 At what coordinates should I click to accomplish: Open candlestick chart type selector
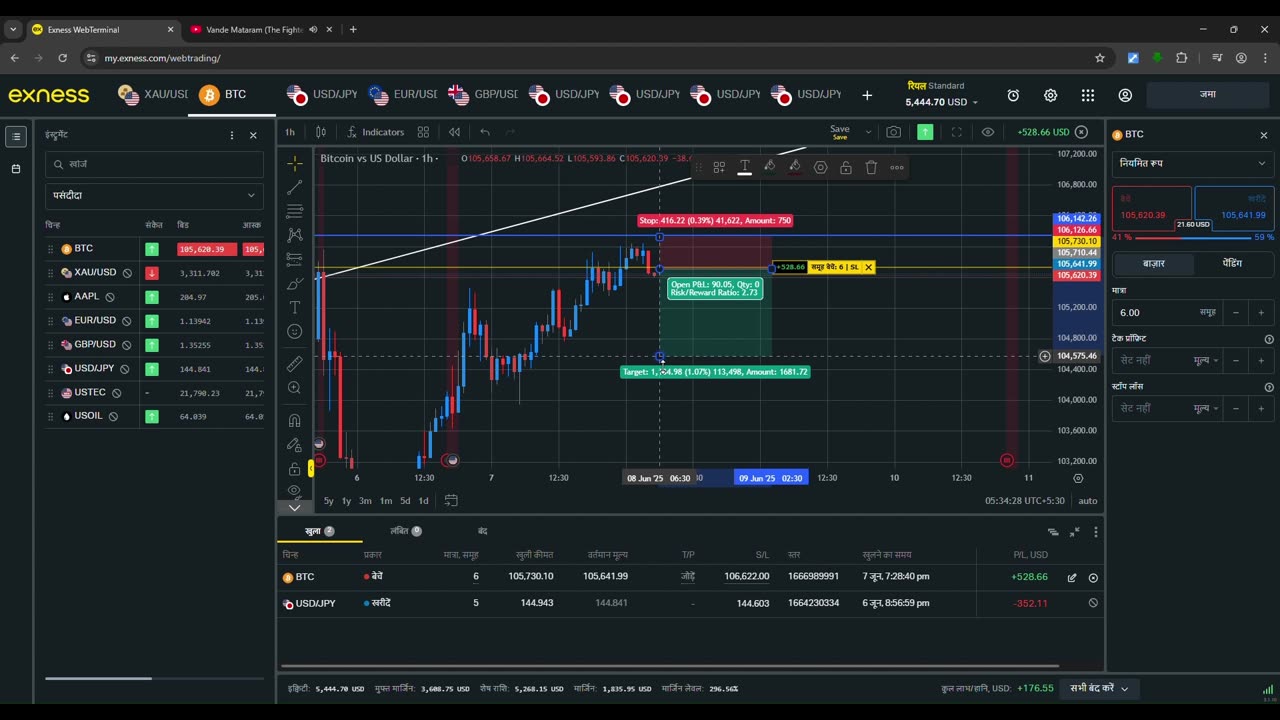(x=321, y=132)
